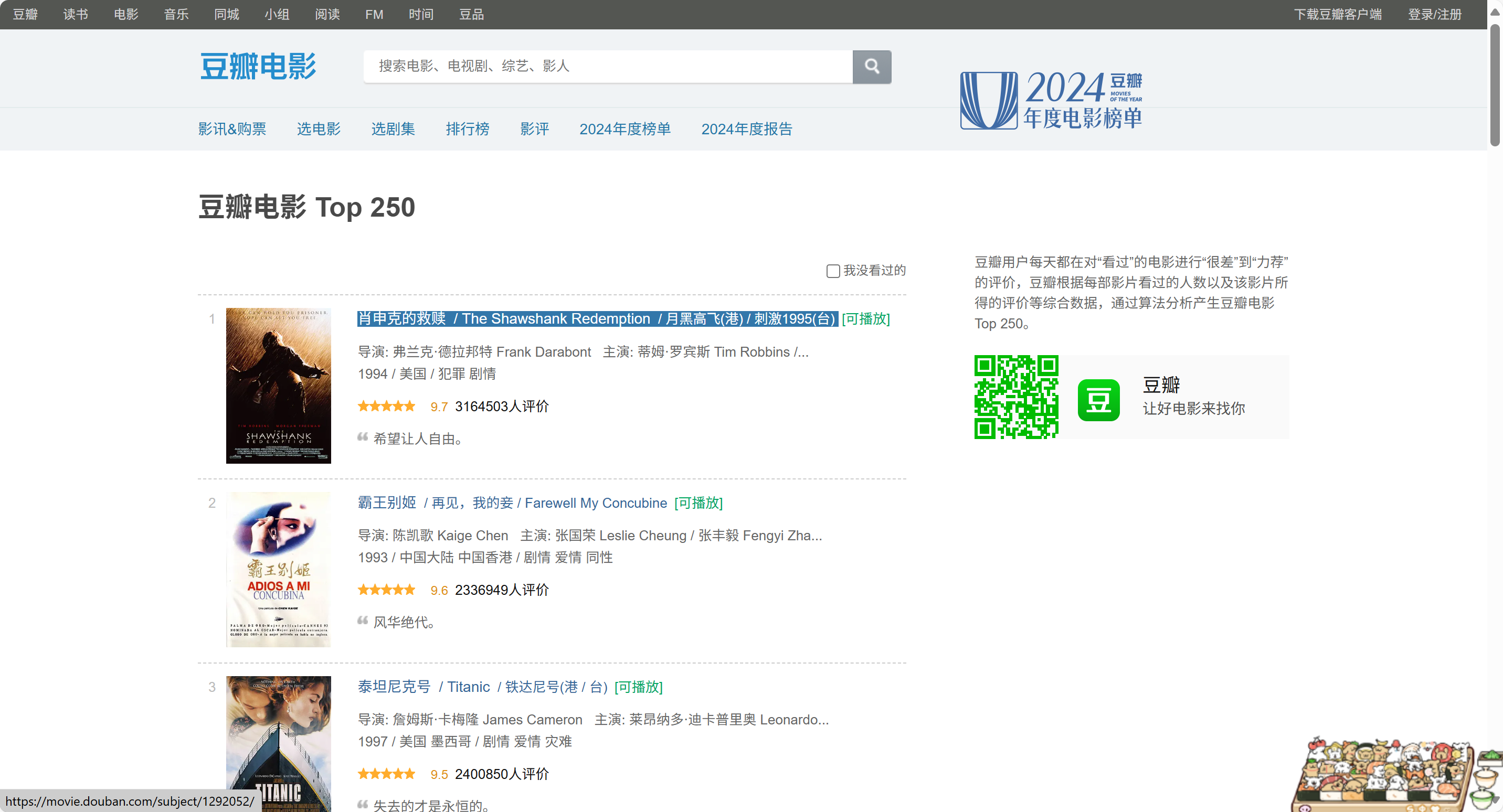
Task: Click the star rating of Shawshank Redemption
Action: (x=386, y=406)
